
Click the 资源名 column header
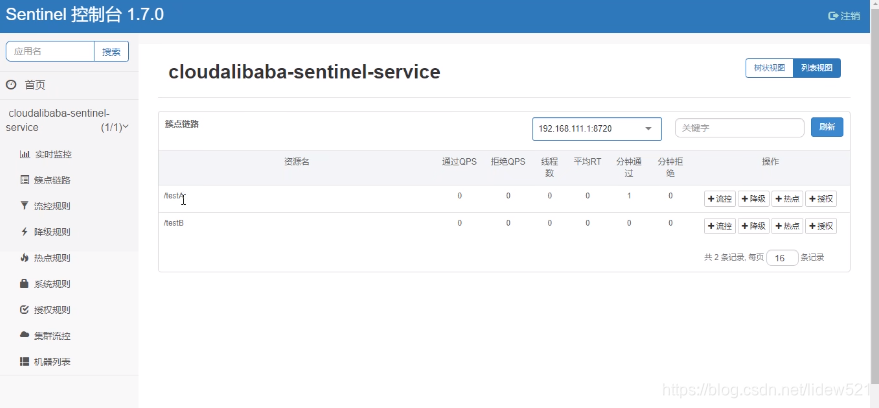[297, 161]
